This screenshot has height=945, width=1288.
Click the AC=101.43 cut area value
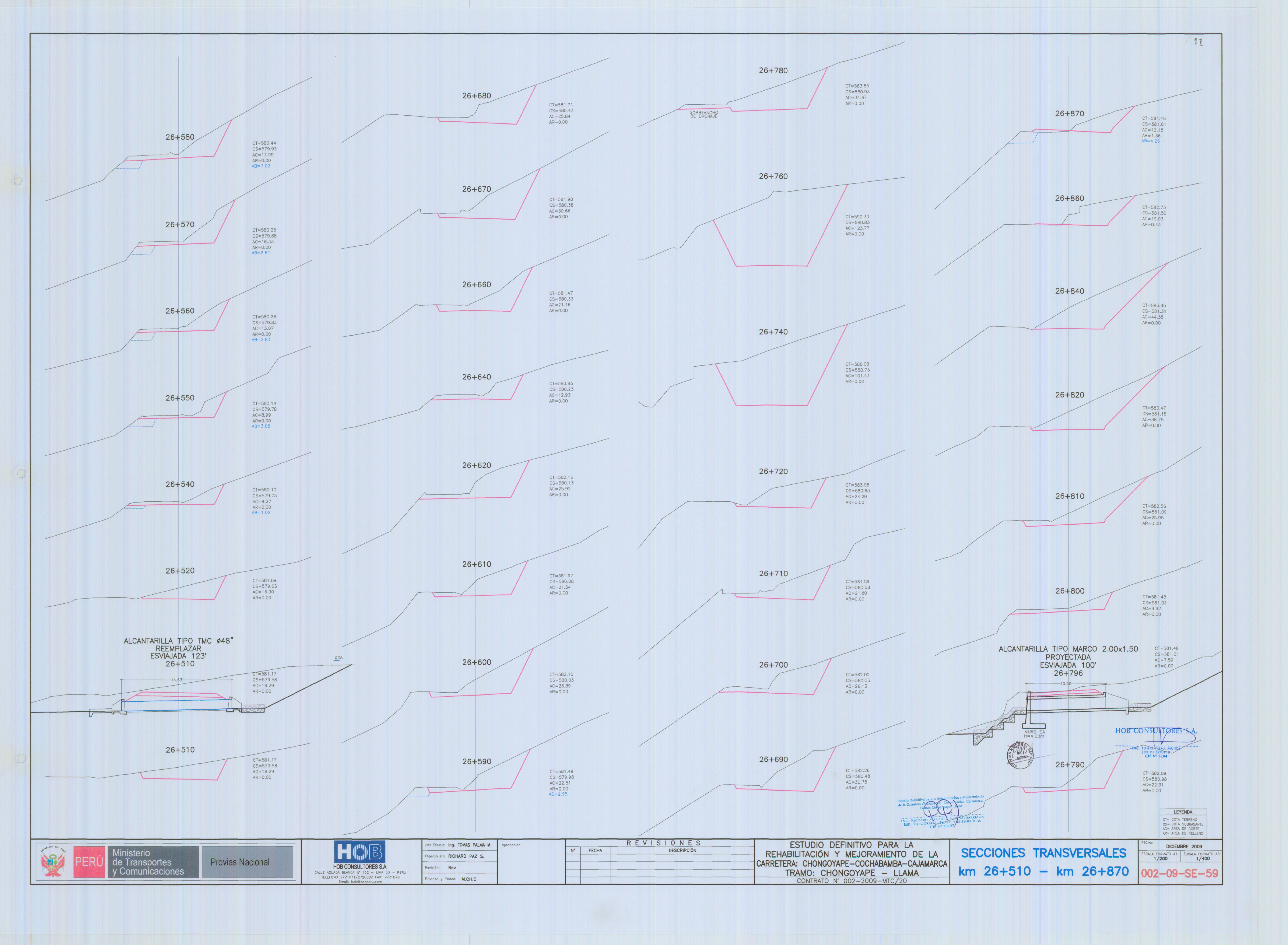click(857, 376)
